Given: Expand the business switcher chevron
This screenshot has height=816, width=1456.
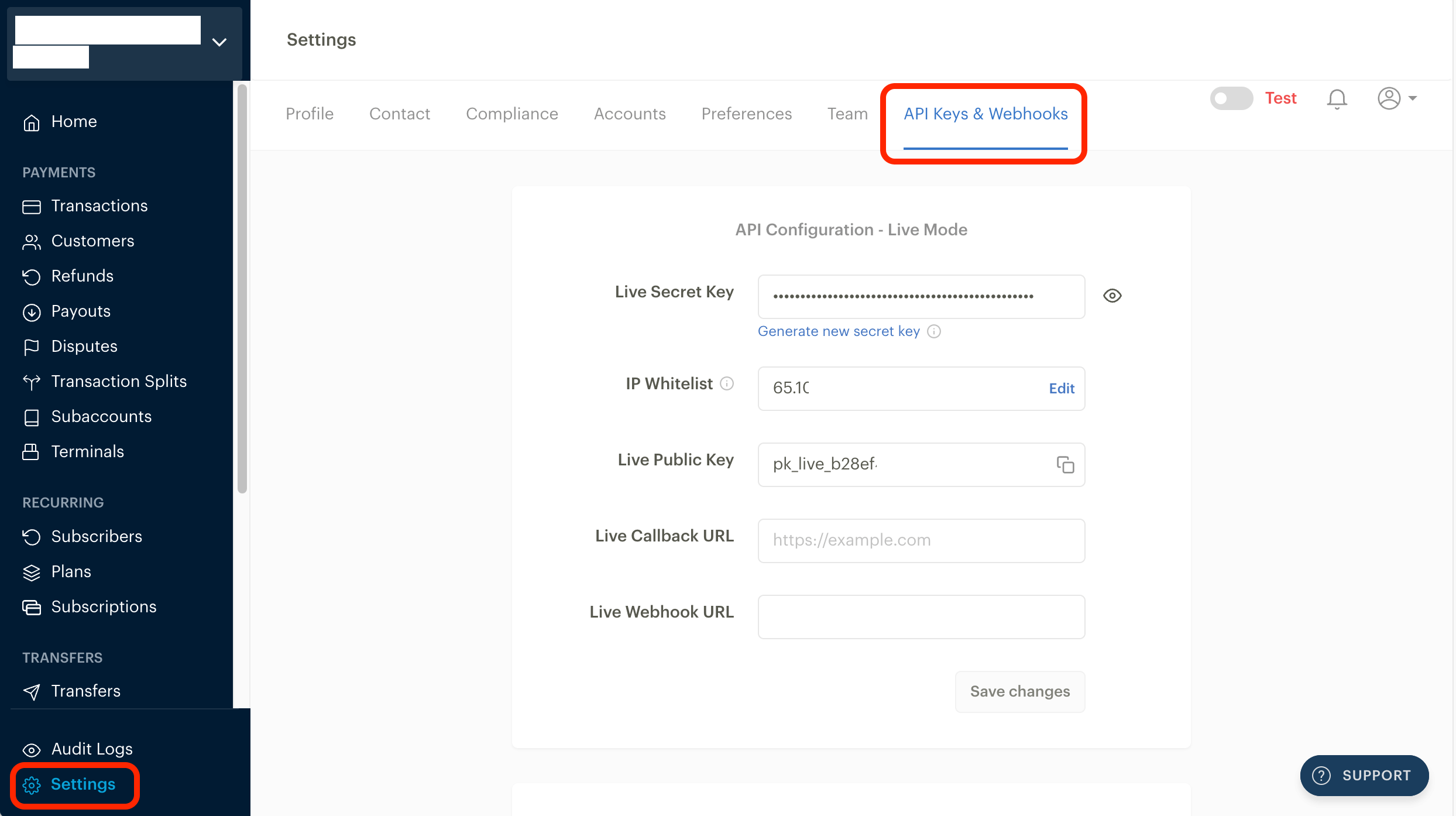Looking at the screenshot, I should pyautogui.click(x=219, y=42).
